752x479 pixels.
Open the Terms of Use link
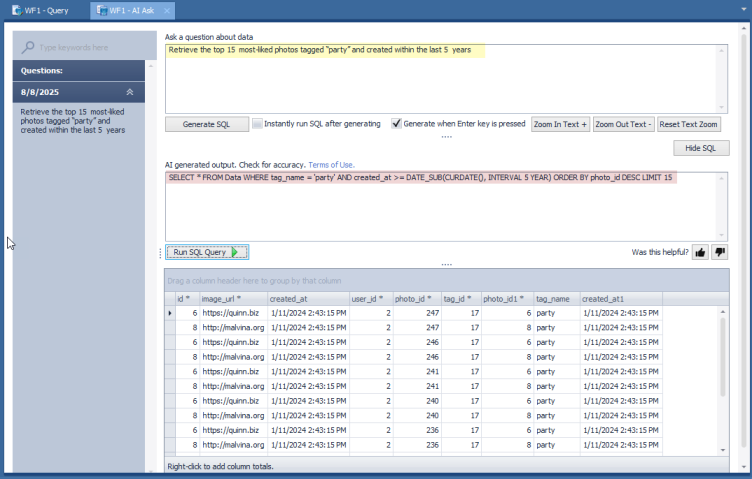point(331,164)
